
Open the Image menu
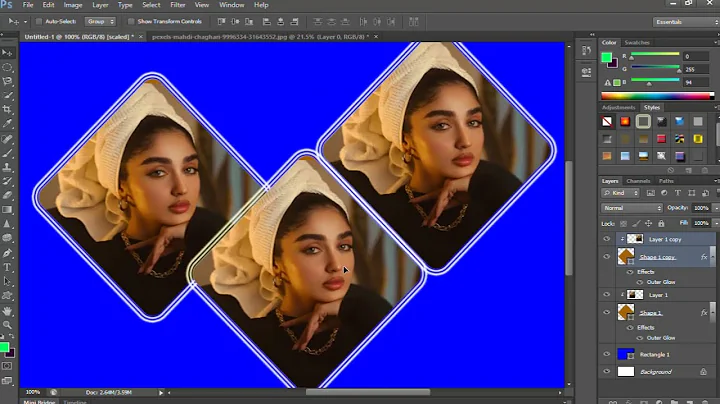73,5
